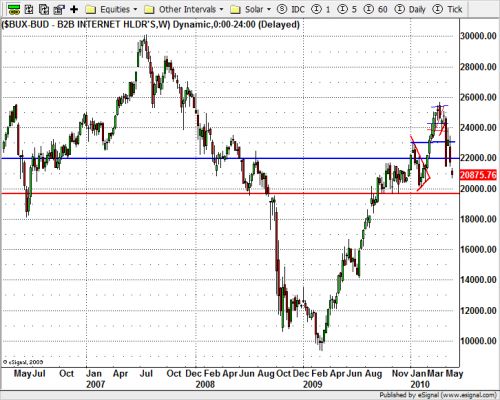Select the Daily interval button
Viewport: 500px width, 400px height.
[x=410, y=9]
